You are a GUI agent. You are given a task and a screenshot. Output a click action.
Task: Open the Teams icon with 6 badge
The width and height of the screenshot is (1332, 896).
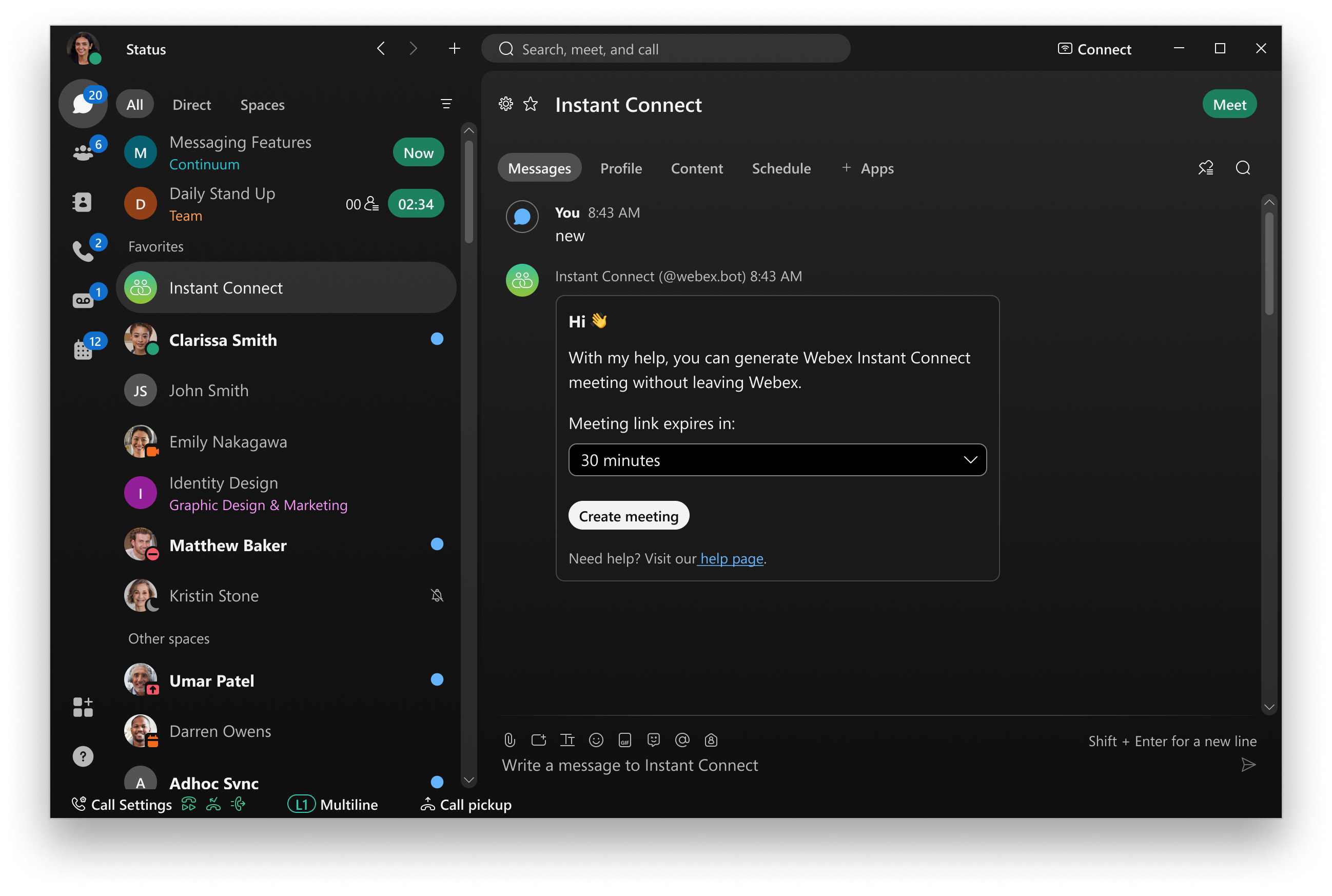(x=84, y=152)
